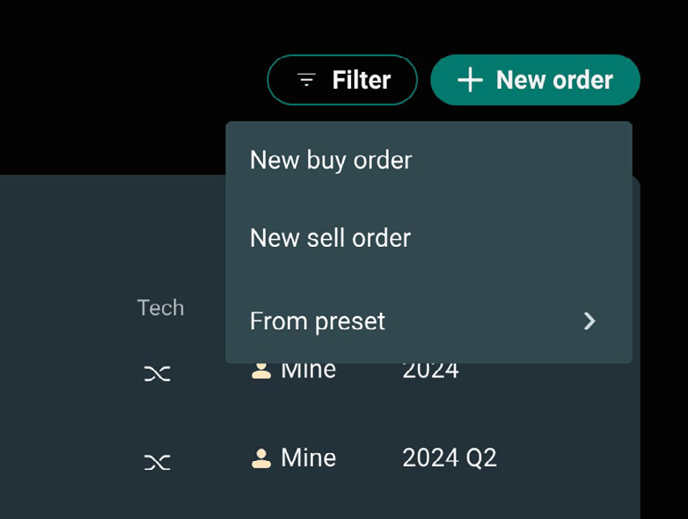Image resolution: width=688 pixels, height=519 pixels.
Task: Select the Mine label in the top row
Action: (x=308, y=371)
